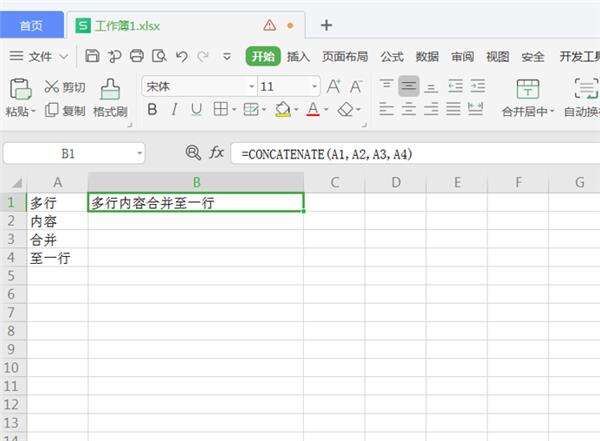Click the Name Box showing B1
600x441 pixels.
[x=74, y=154]
